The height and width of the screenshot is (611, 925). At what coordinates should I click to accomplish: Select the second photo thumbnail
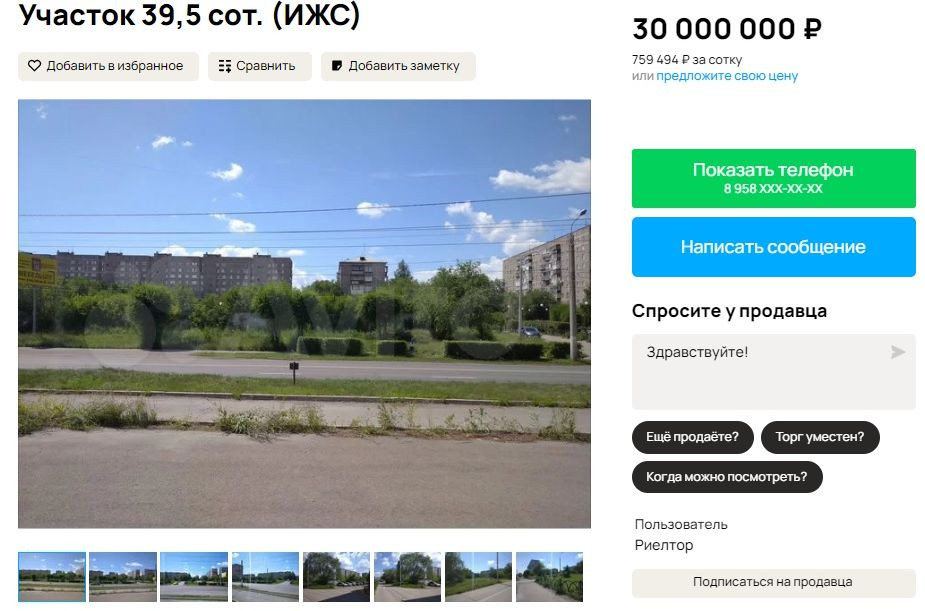[123, 577]
